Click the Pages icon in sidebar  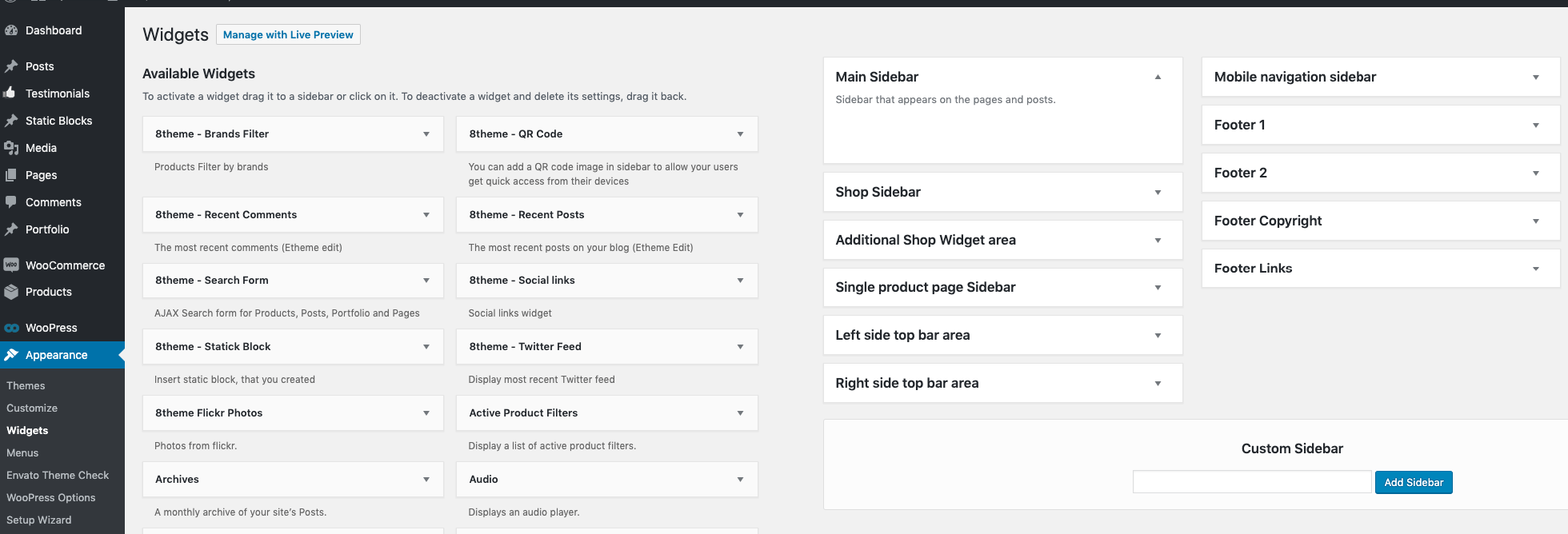pyautogui.click(x=11, y=175)
